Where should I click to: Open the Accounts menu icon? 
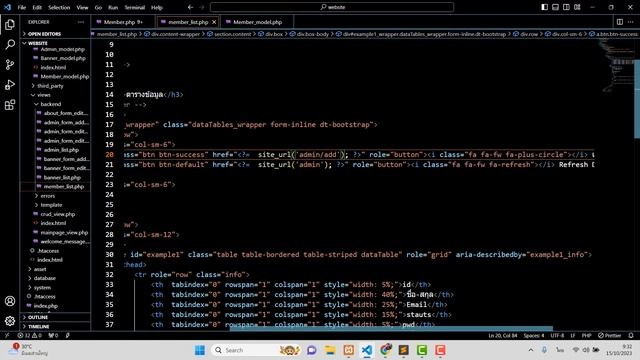point(10,301)
